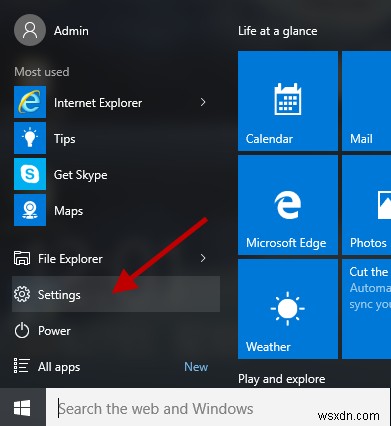
Task: Click the Maps label text
Action: (68, 211)
